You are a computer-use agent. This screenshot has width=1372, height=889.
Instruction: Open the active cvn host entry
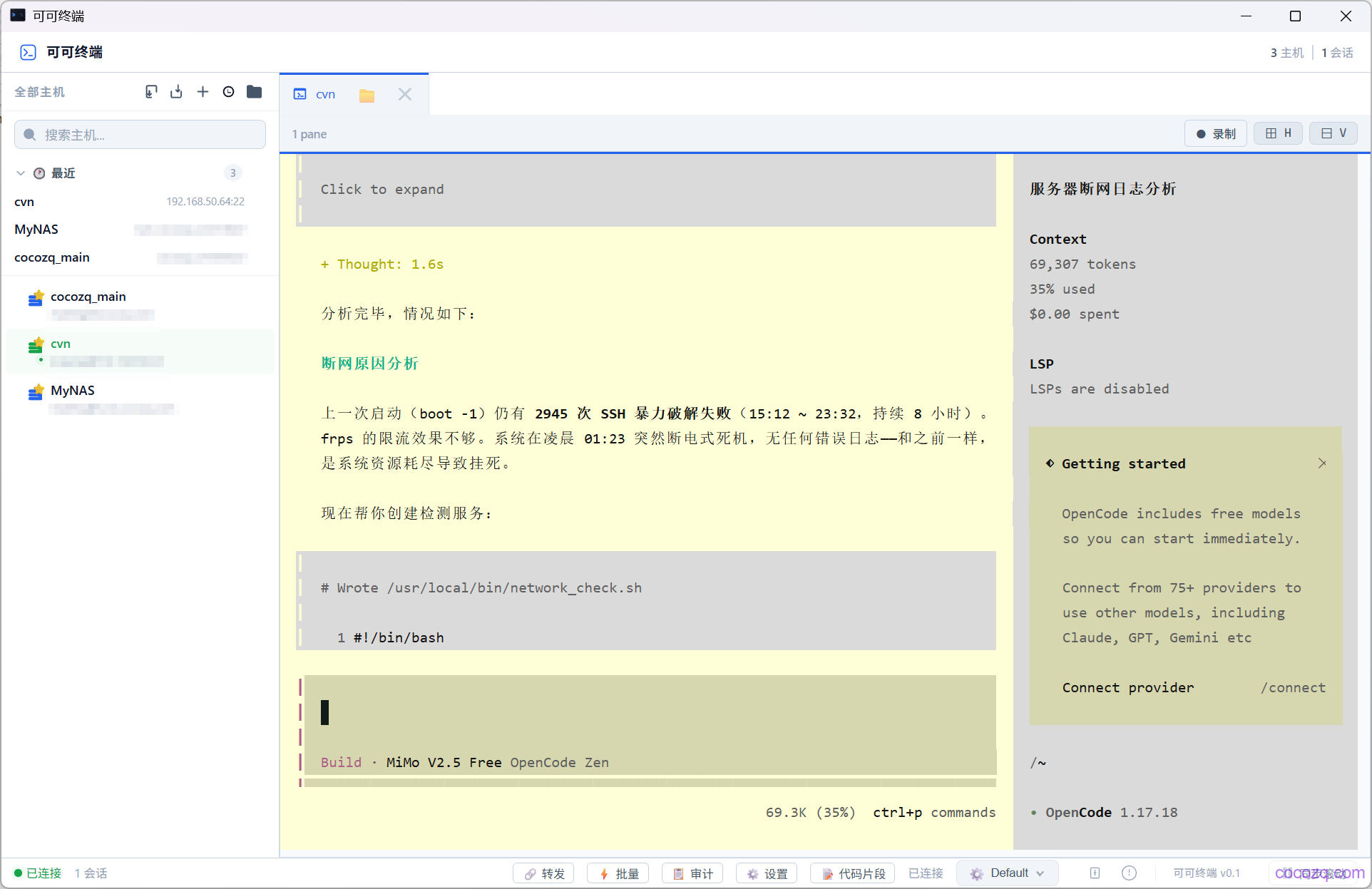pos(140,351)
